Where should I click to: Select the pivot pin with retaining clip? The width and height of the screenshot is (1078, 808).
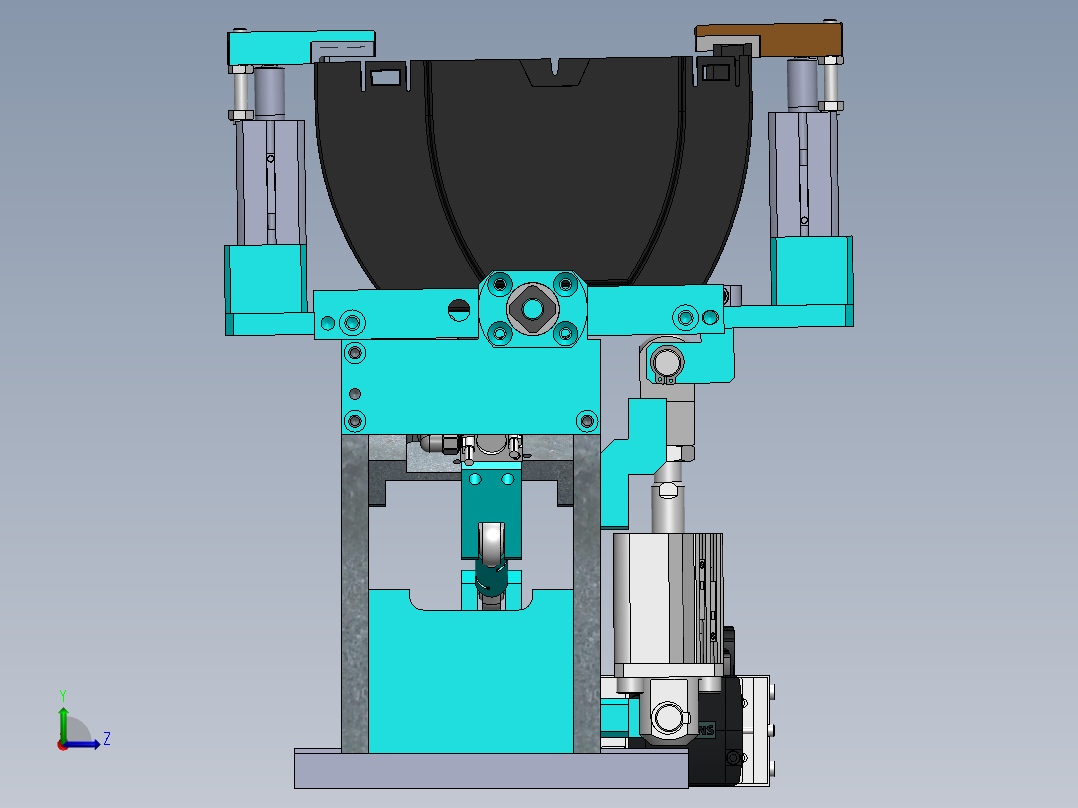click(x=666, y=362)
